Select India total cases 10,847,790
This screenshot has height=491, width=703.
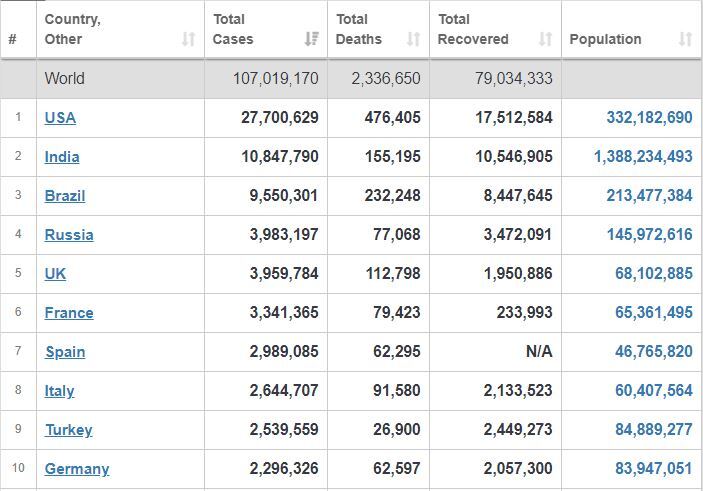(x=280, y=156)
